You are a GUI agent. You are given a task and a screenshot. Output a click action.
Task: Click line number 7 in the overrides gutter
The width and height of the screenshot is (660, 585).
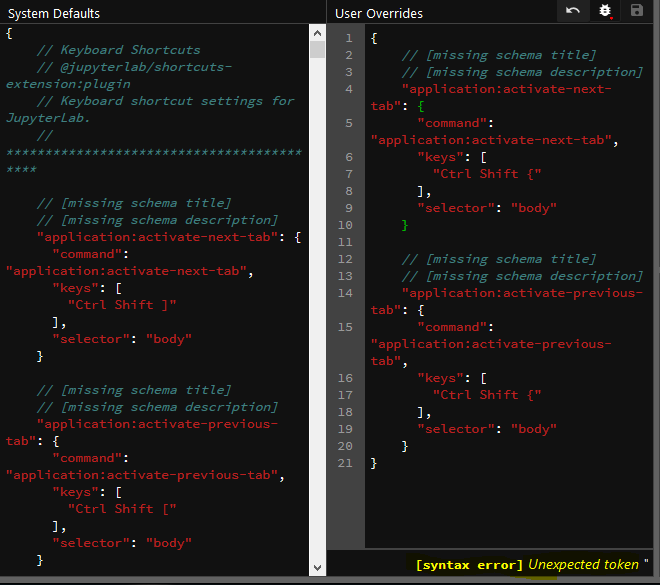tap(349, 174)
